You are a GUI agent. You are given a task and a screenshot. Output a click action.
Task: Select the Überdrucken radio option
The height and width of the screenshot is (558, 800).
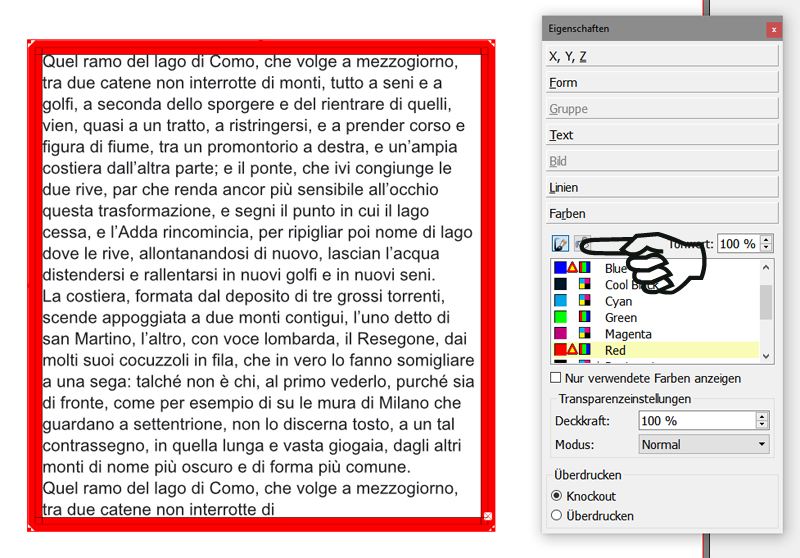556,516
